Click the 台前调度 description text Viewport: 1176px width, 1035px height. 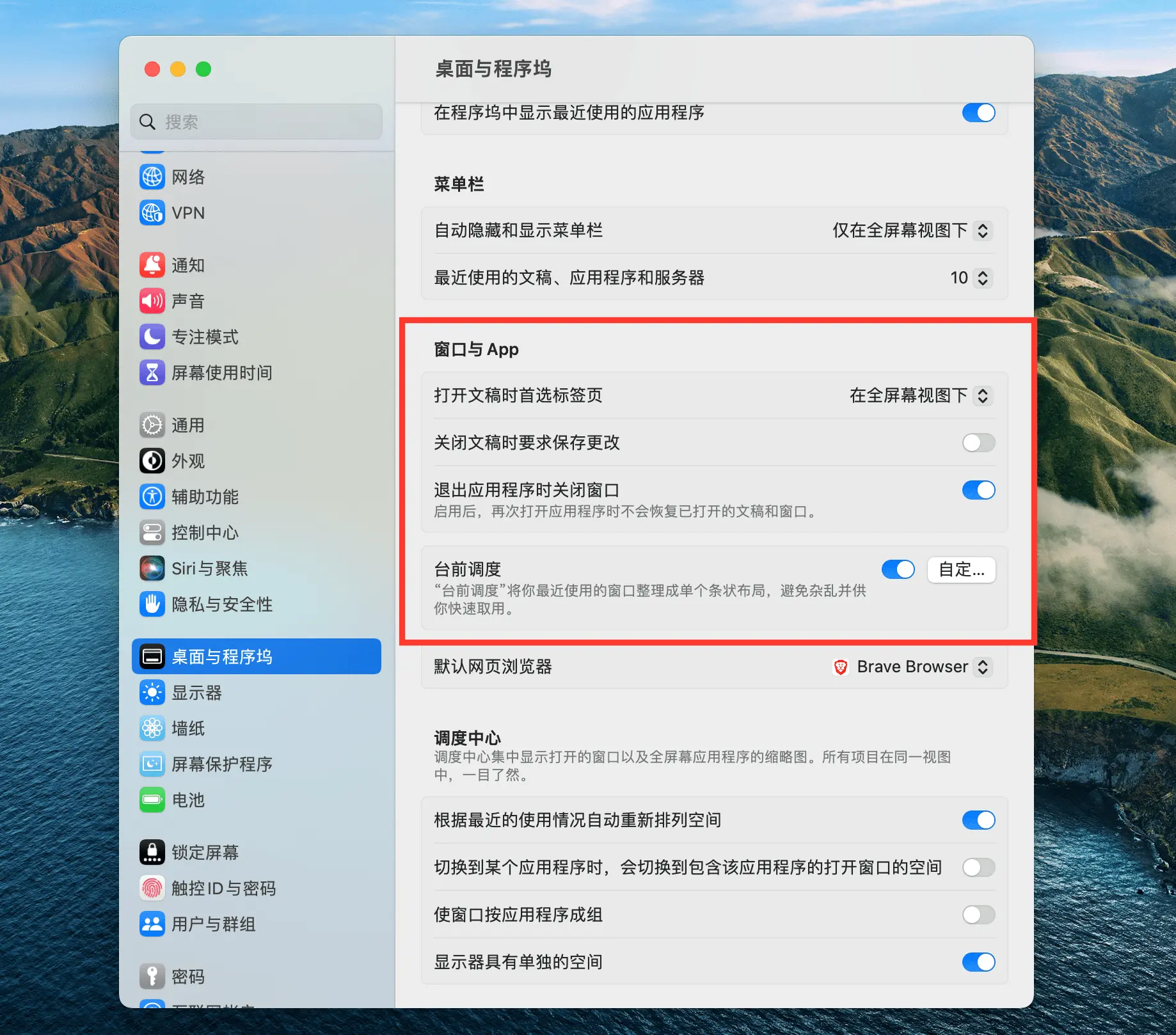[650, 599]
